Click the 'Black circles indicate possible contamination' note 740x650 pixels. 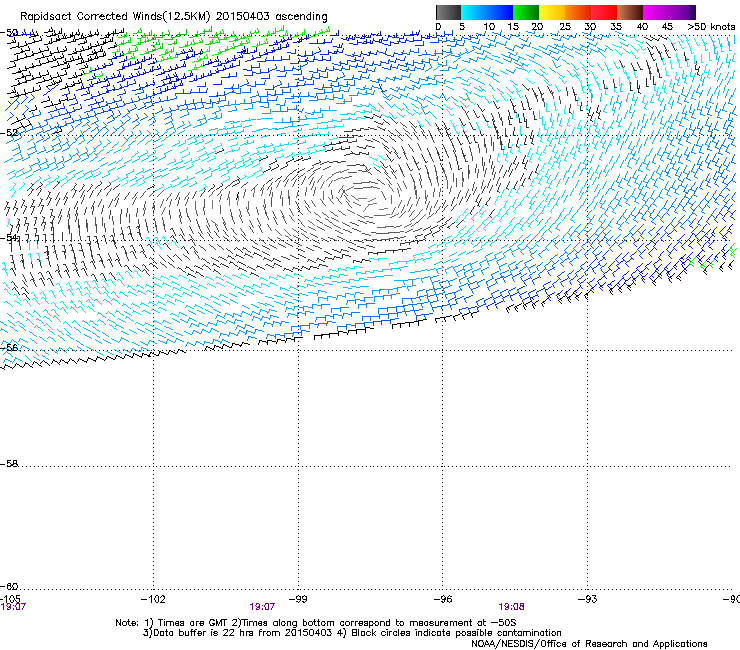pyautogui.click(x=456, y=633)
